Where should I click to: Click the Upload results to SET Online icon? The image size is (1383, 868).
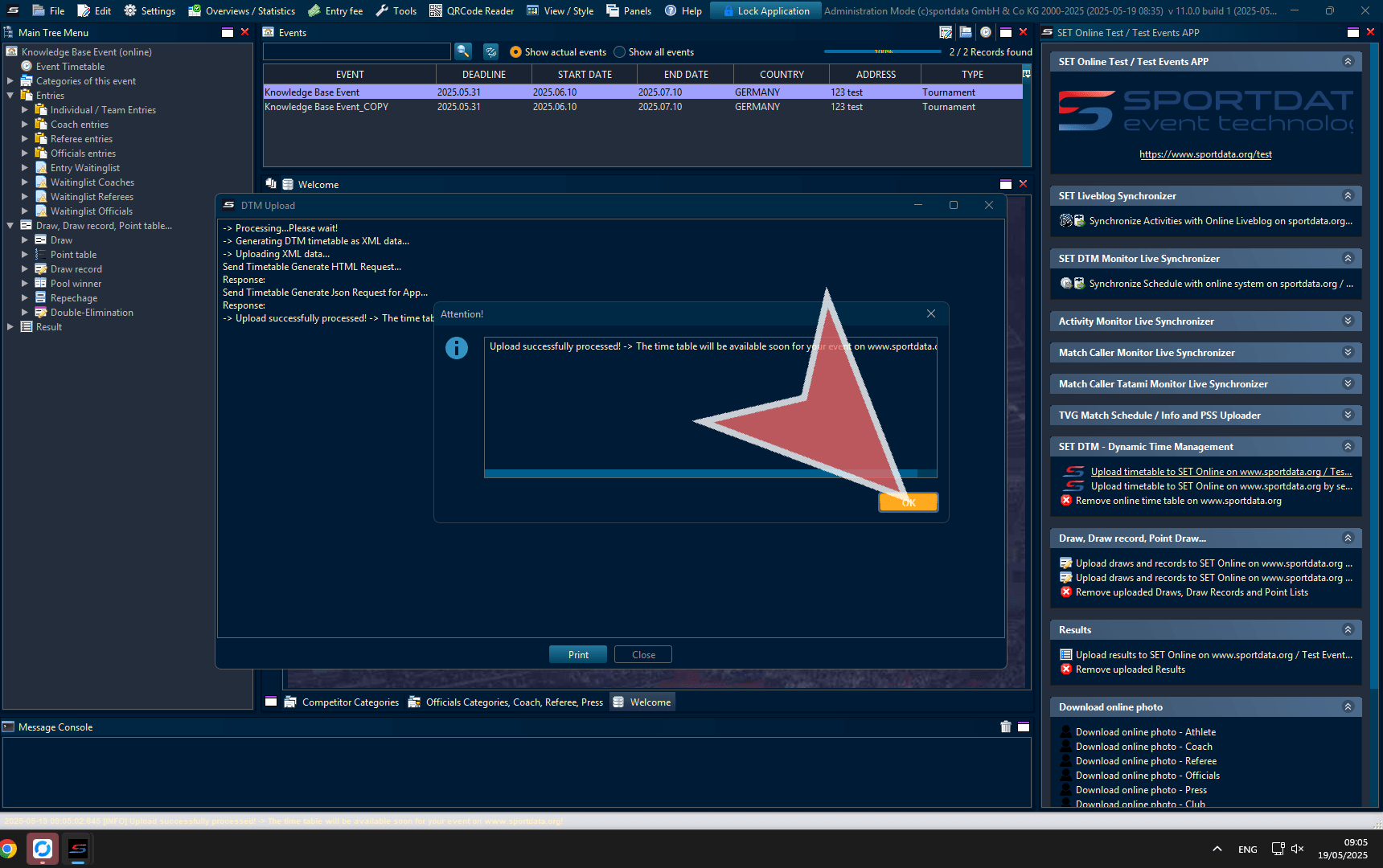point(1066,655)
